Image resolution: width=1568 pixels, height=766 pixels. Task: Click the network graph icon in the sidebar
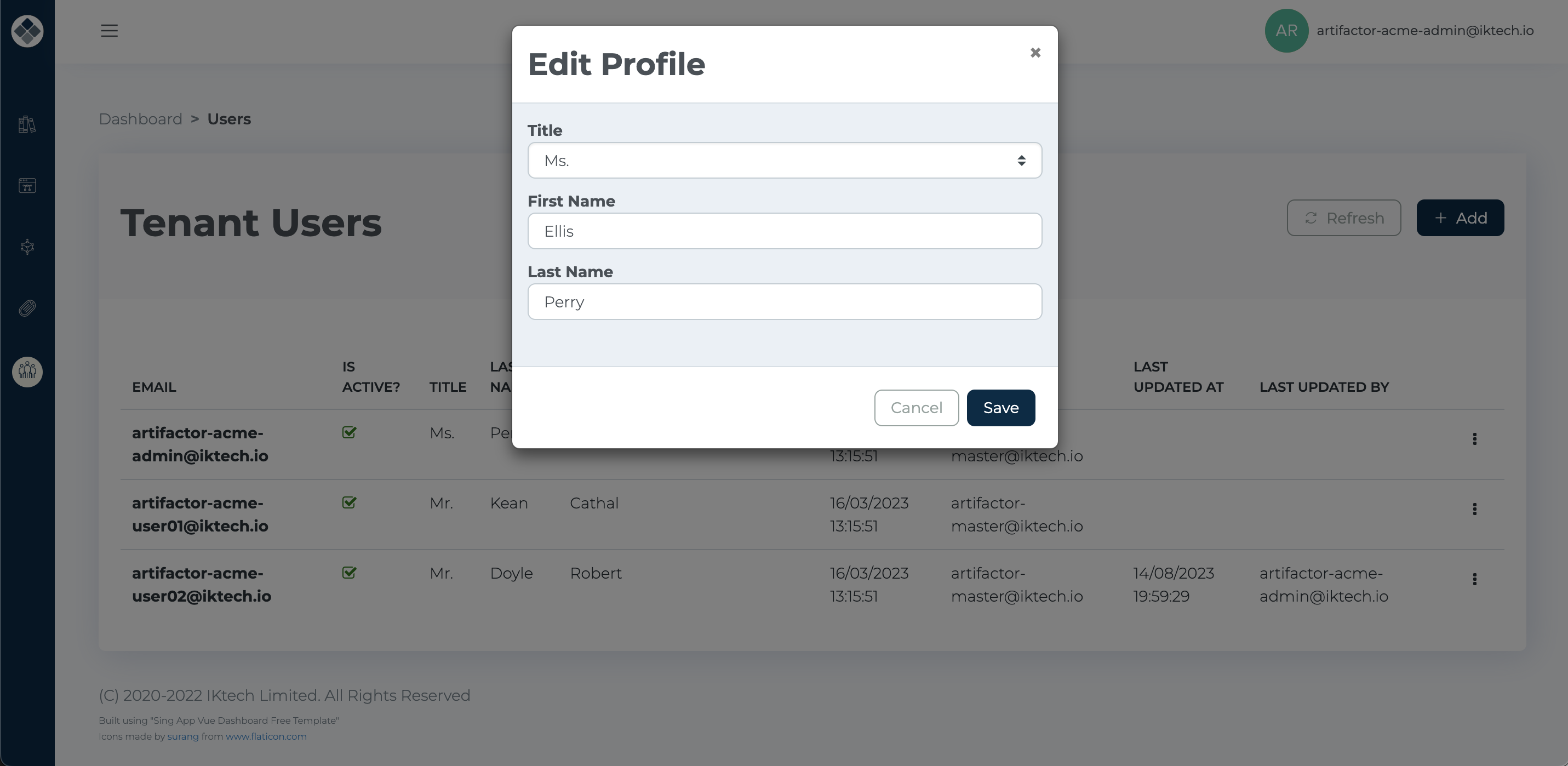(27, 247)
